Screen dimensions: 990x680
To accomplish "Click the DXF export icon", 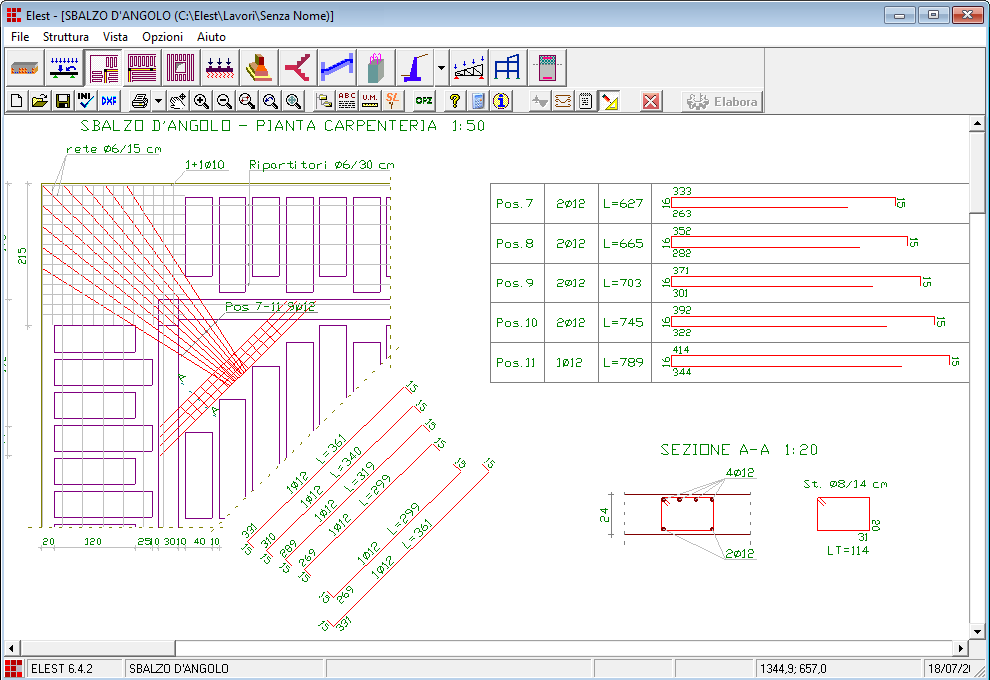I will [x=108, y=101].
